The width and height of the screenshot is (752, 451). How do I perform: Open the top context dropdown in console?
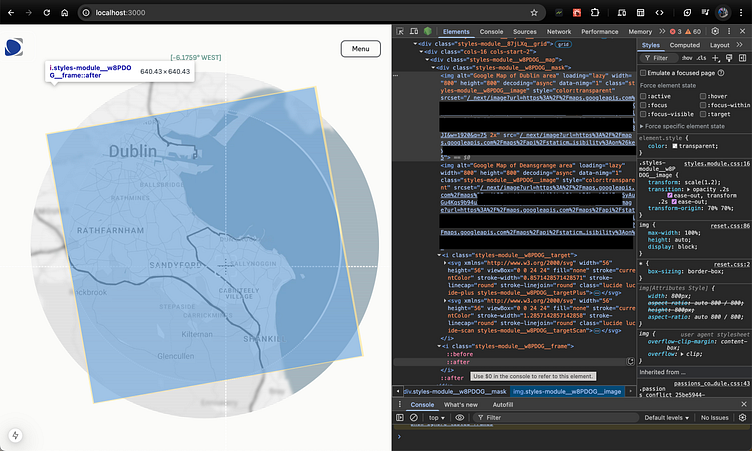(x=437, y=417)
